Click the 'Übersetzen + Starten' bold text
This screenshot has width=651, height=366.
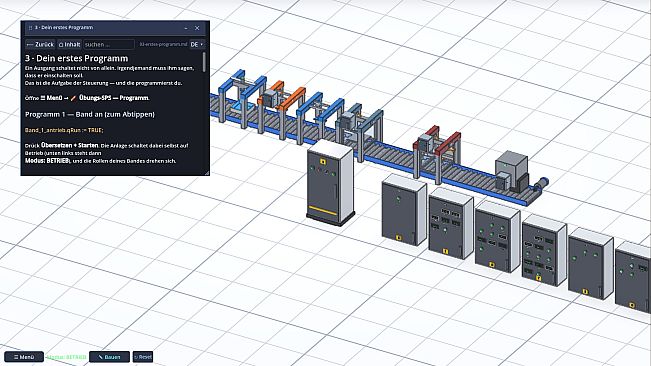click(69, 145)
